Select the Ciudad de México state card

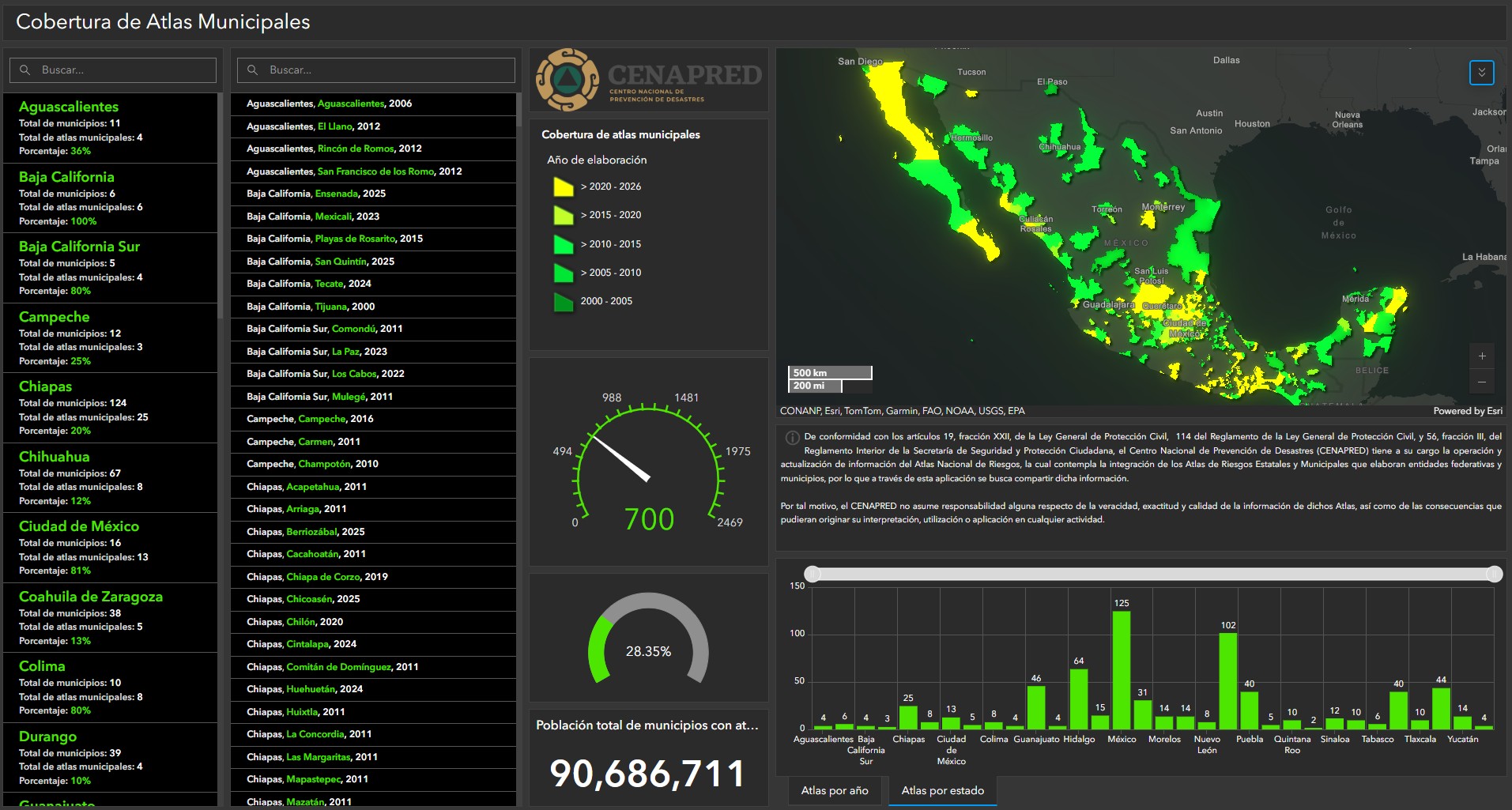pos(111,548)
